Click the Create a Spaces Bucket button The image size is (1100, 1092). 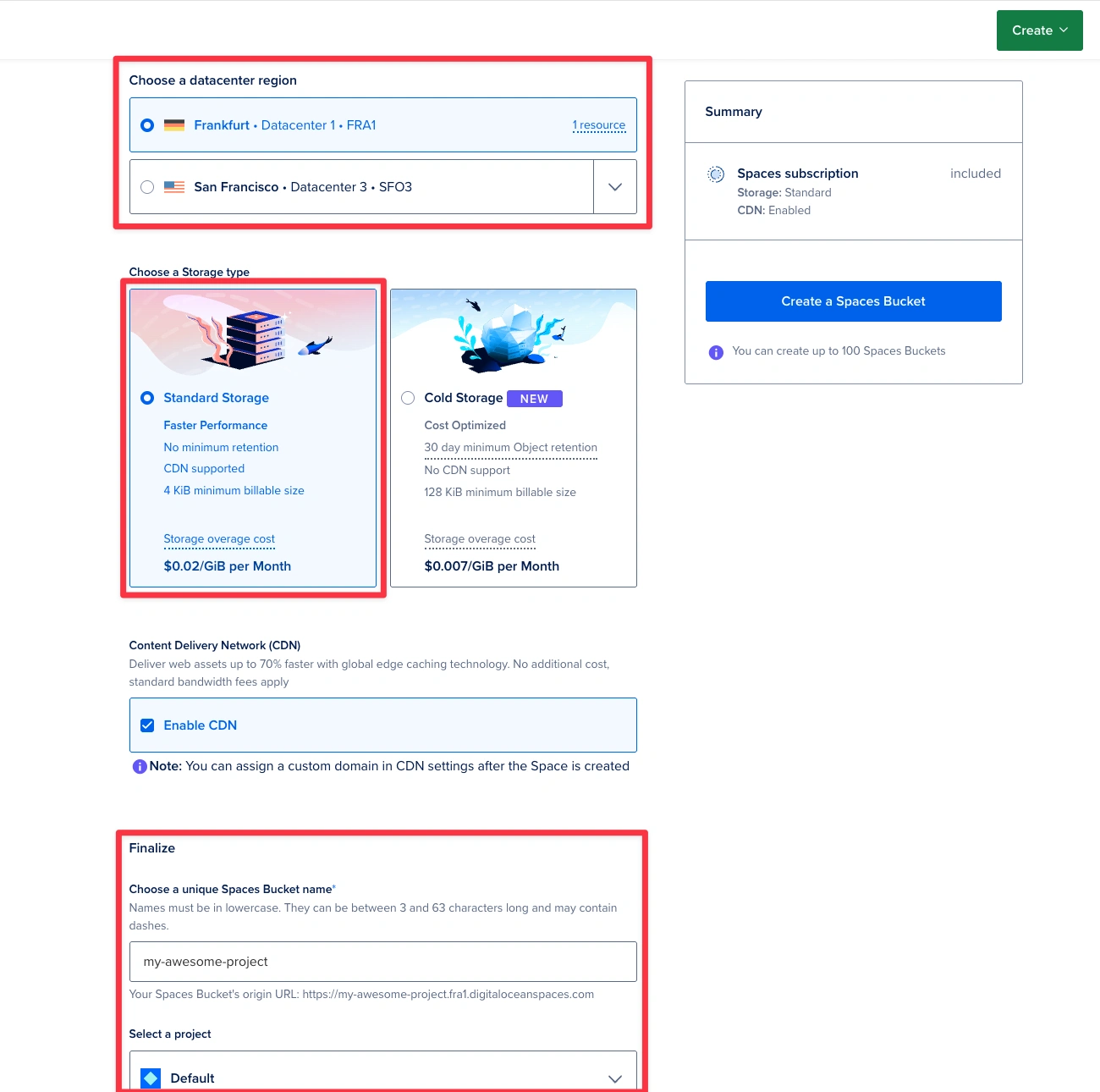coord(853,301)
